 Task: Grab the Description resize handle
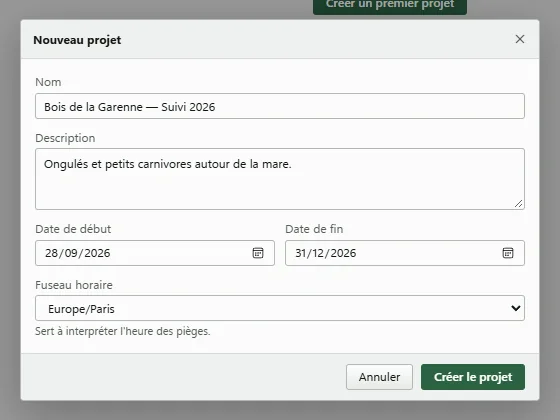pos(519,204)
